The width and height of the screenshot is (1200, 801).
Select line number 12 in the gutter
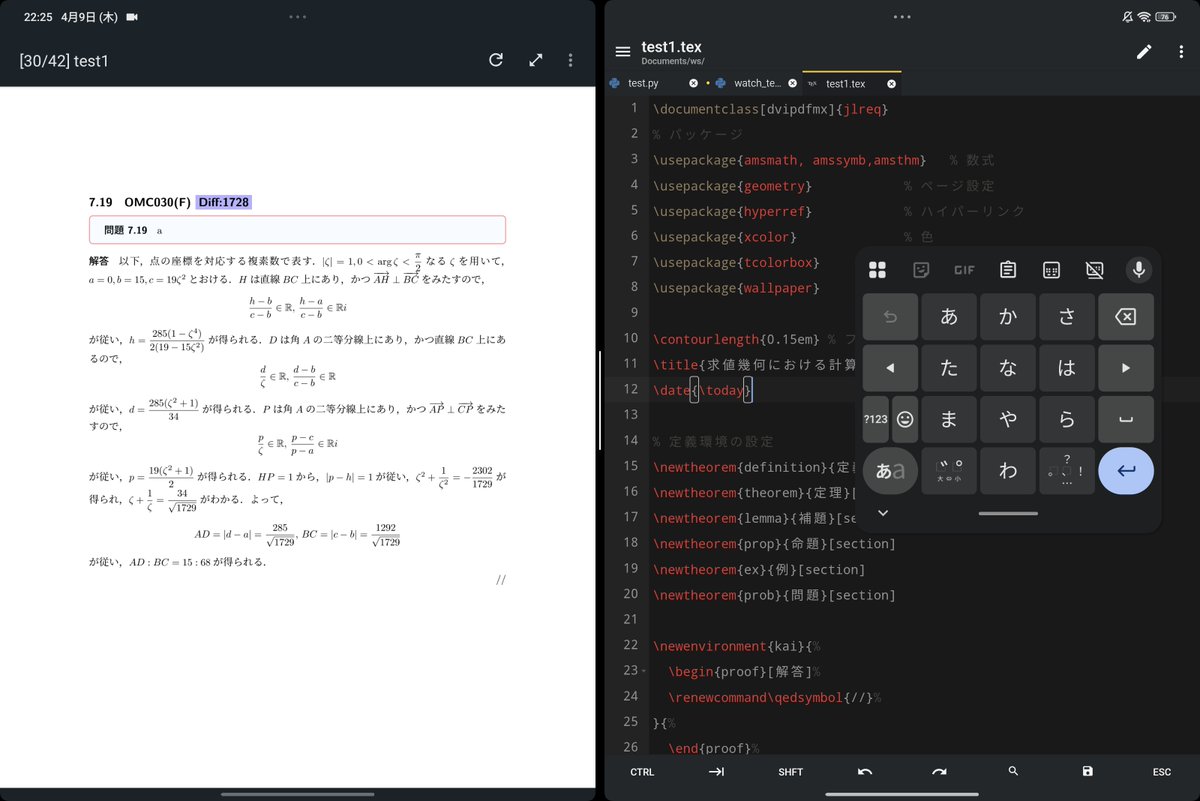[x=629, y=389]
